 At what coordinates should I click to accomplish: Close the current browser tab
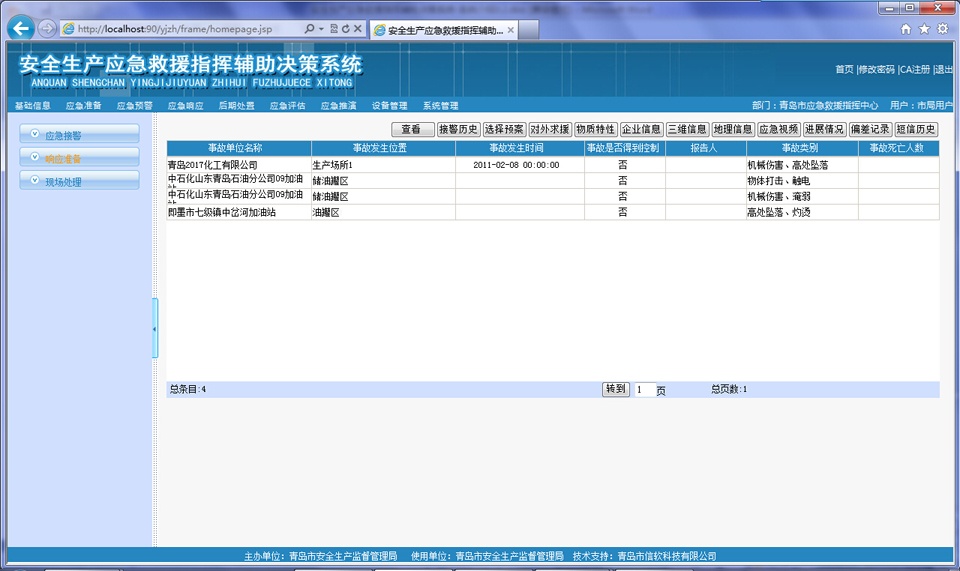pos(511,30)
